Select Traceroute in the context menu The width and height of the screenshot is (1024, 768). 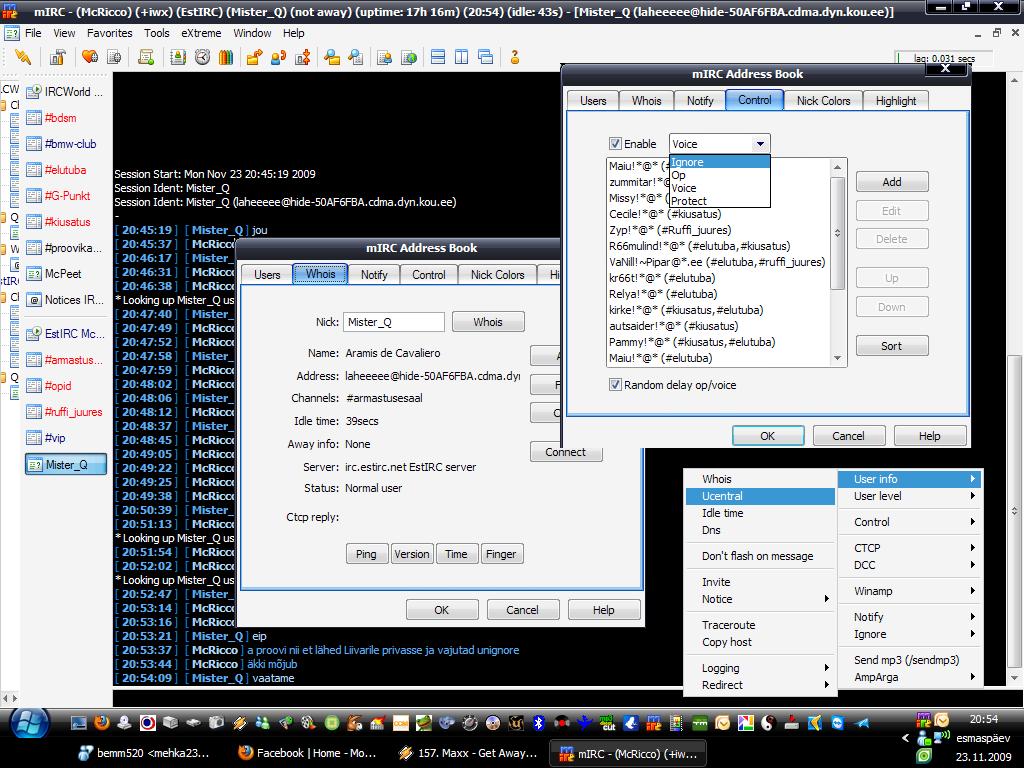pyautogui.click(x=760, y=625)
